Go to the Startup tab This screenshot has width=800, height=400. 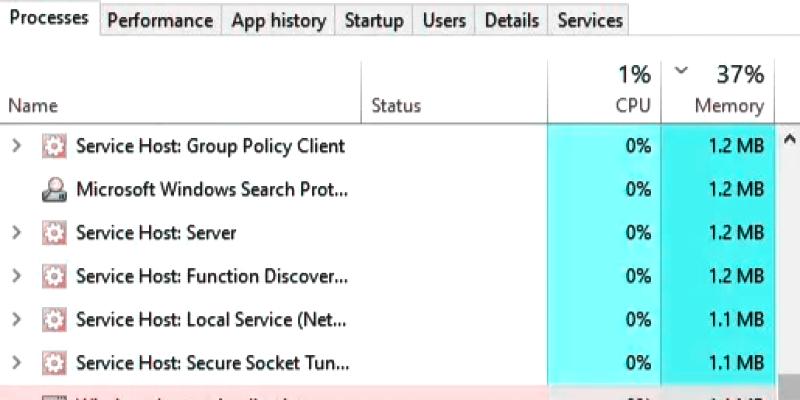pyautogui.click(x=373, y=20)
